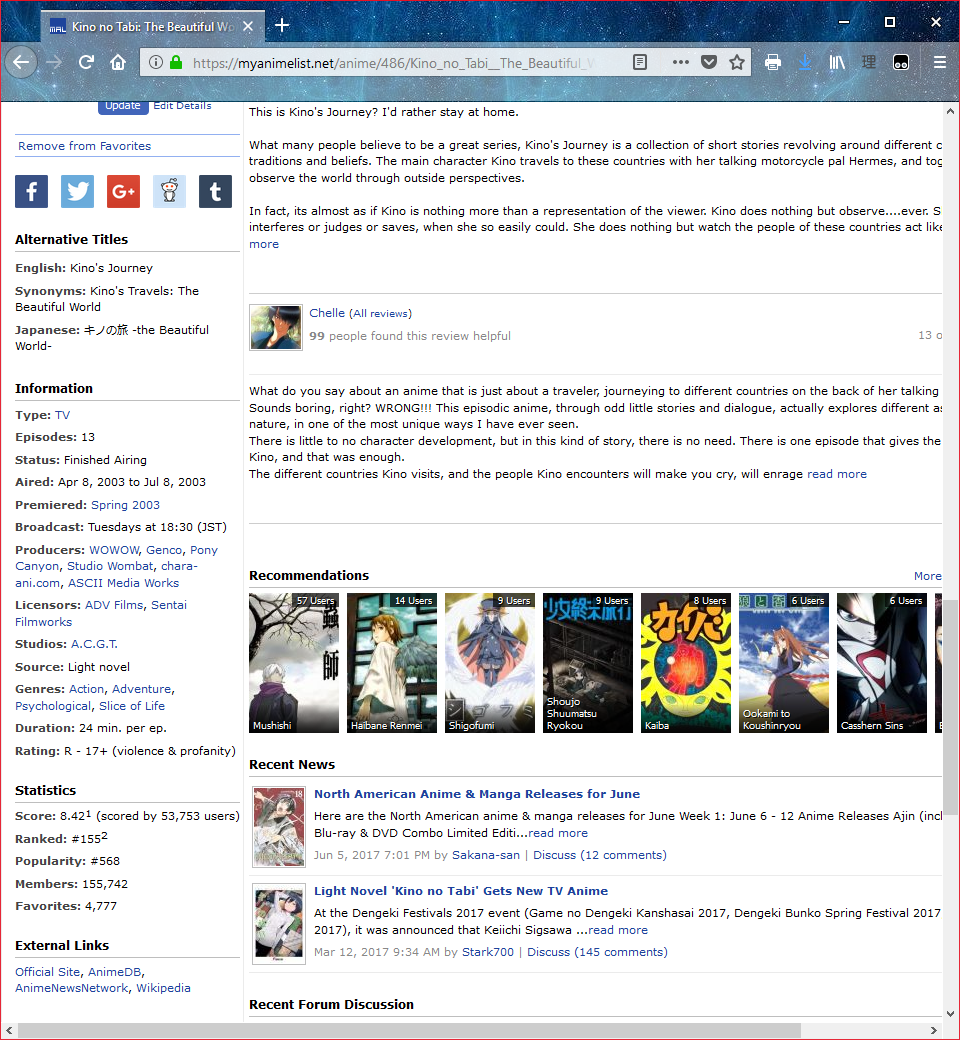Share to Tumblr icon

coord(215,191)
